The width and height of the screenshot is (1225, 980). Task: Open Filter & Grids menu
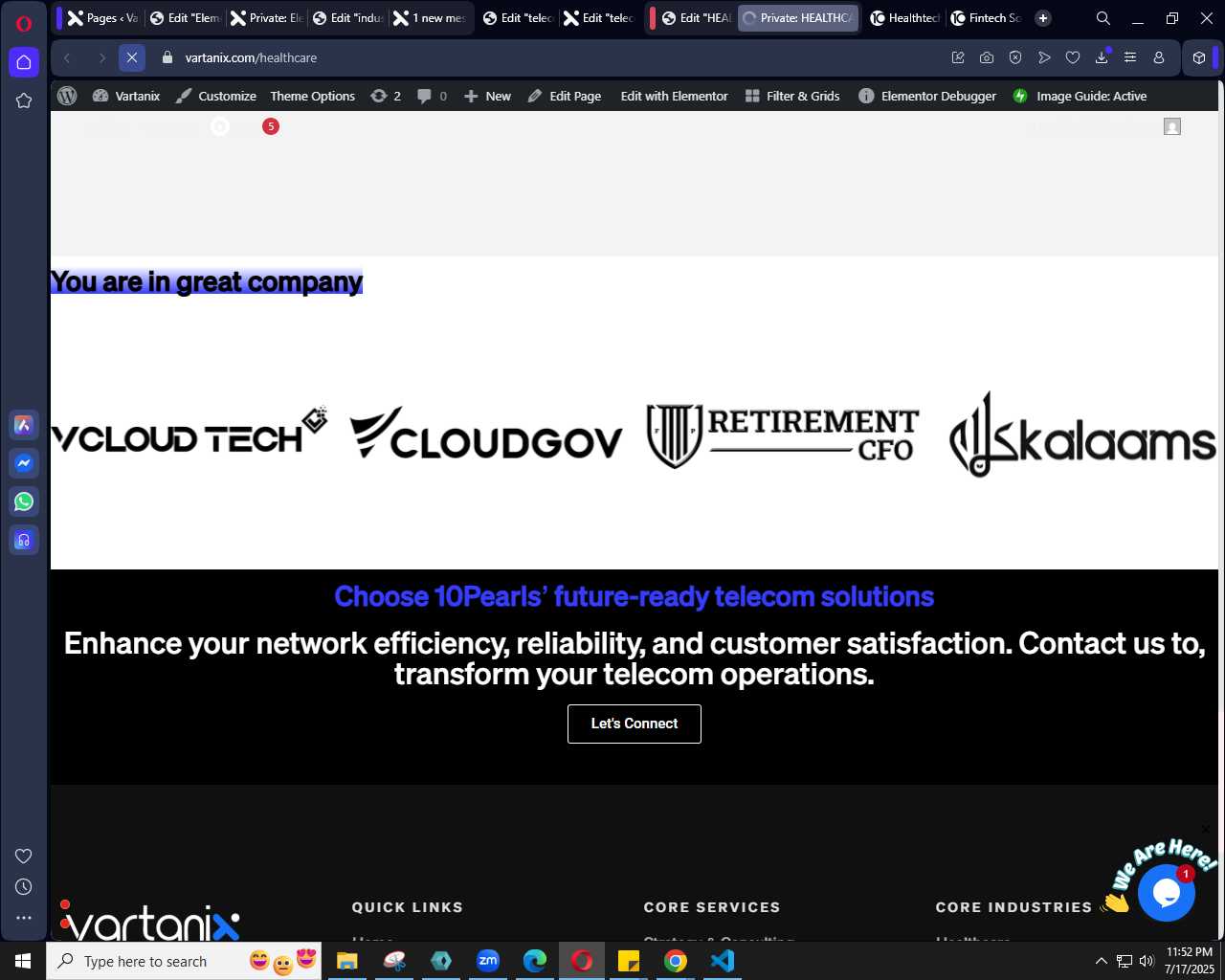792,96
